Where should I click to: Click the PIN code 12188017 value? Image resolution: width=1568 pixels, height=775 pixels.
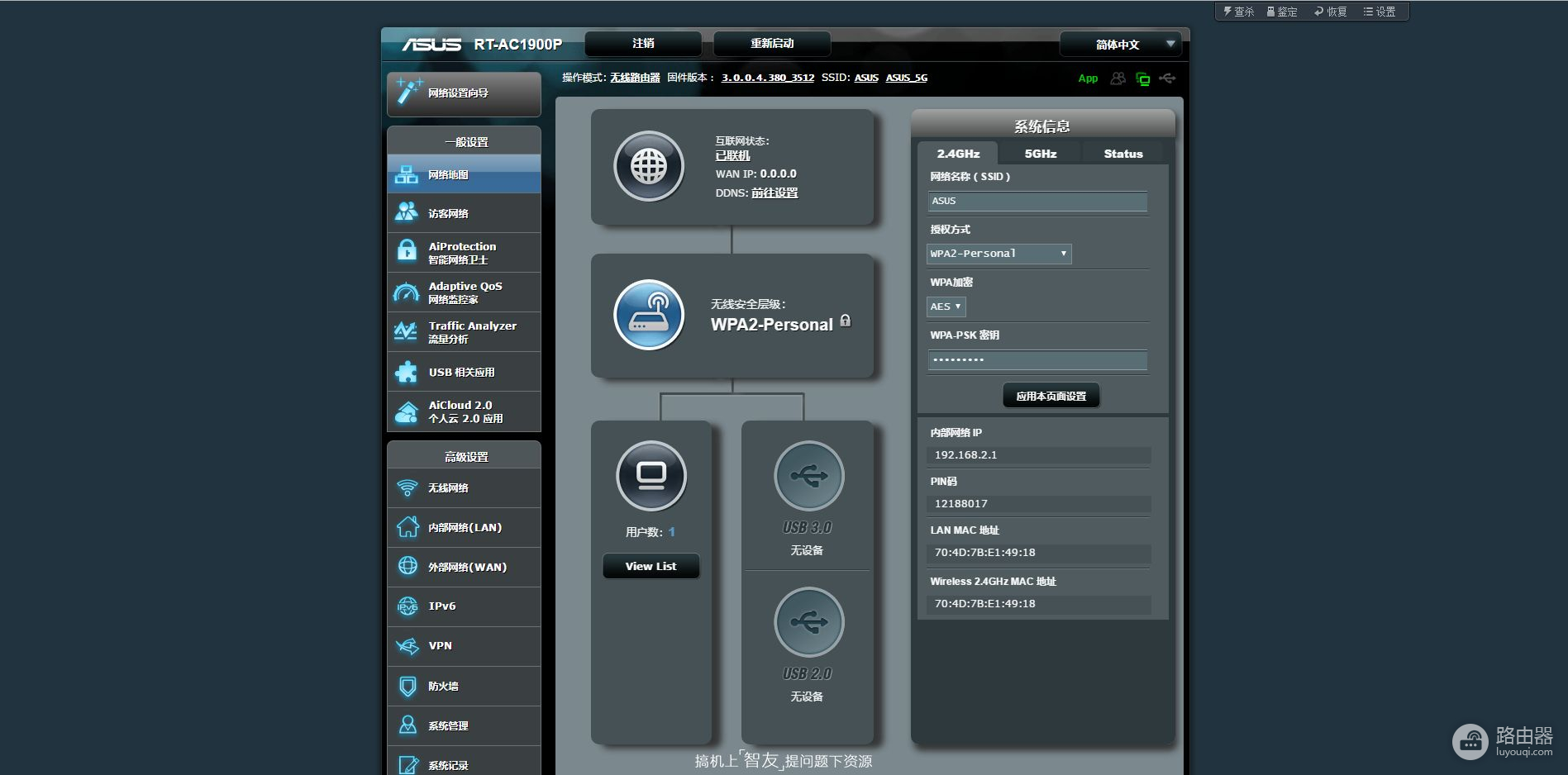(x=960, y=504)
